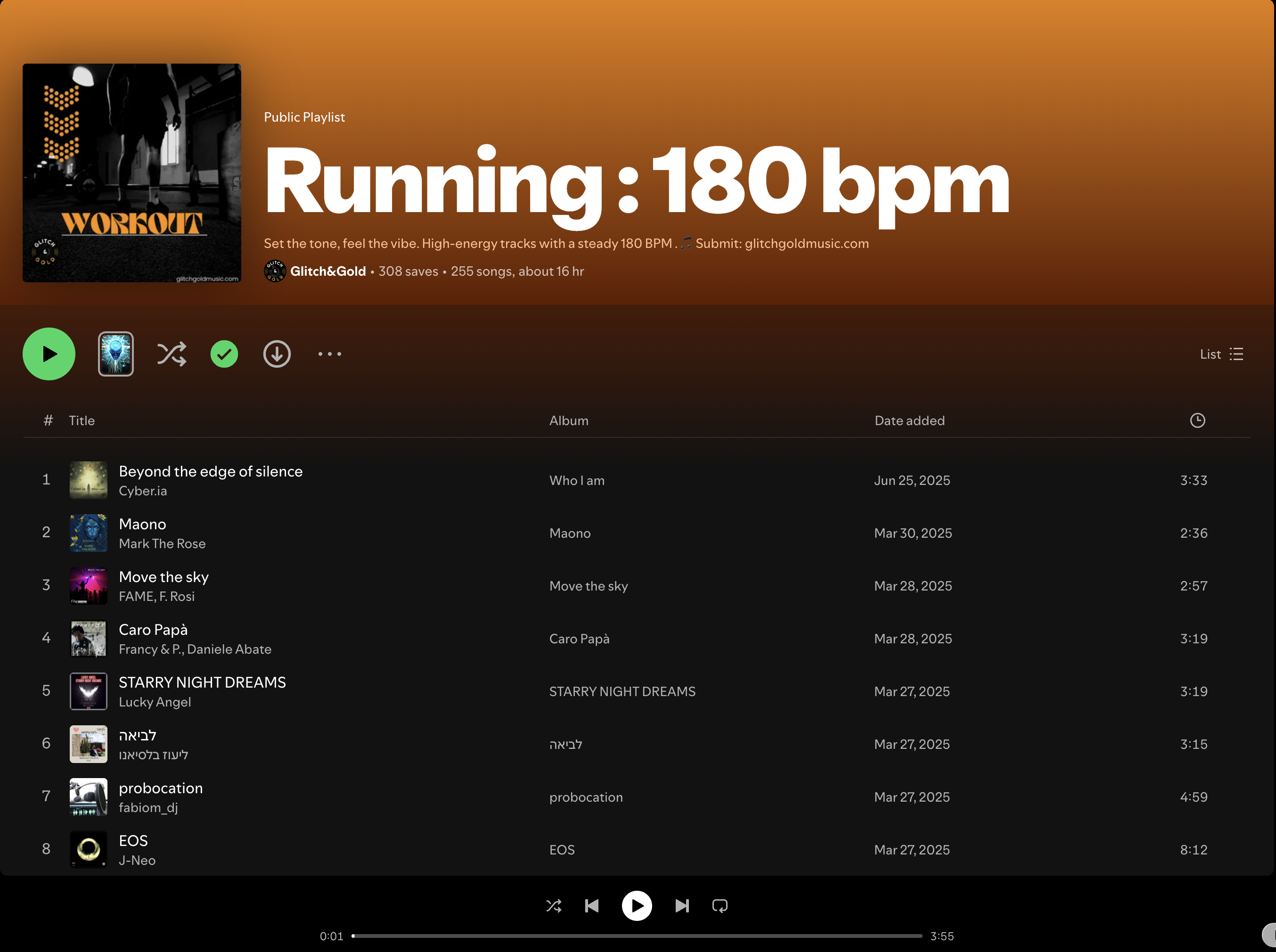Sort by the Title column header

(82, 421)
